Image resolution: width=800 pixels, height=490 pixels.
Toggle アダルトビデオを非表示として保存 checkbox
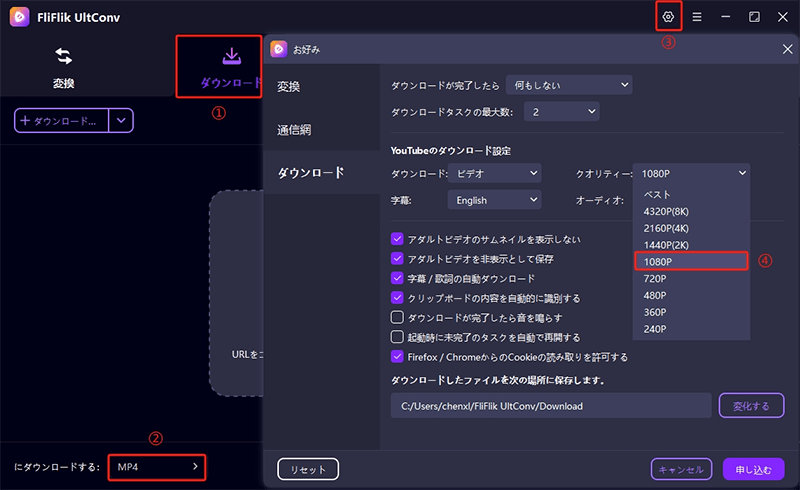397,258
